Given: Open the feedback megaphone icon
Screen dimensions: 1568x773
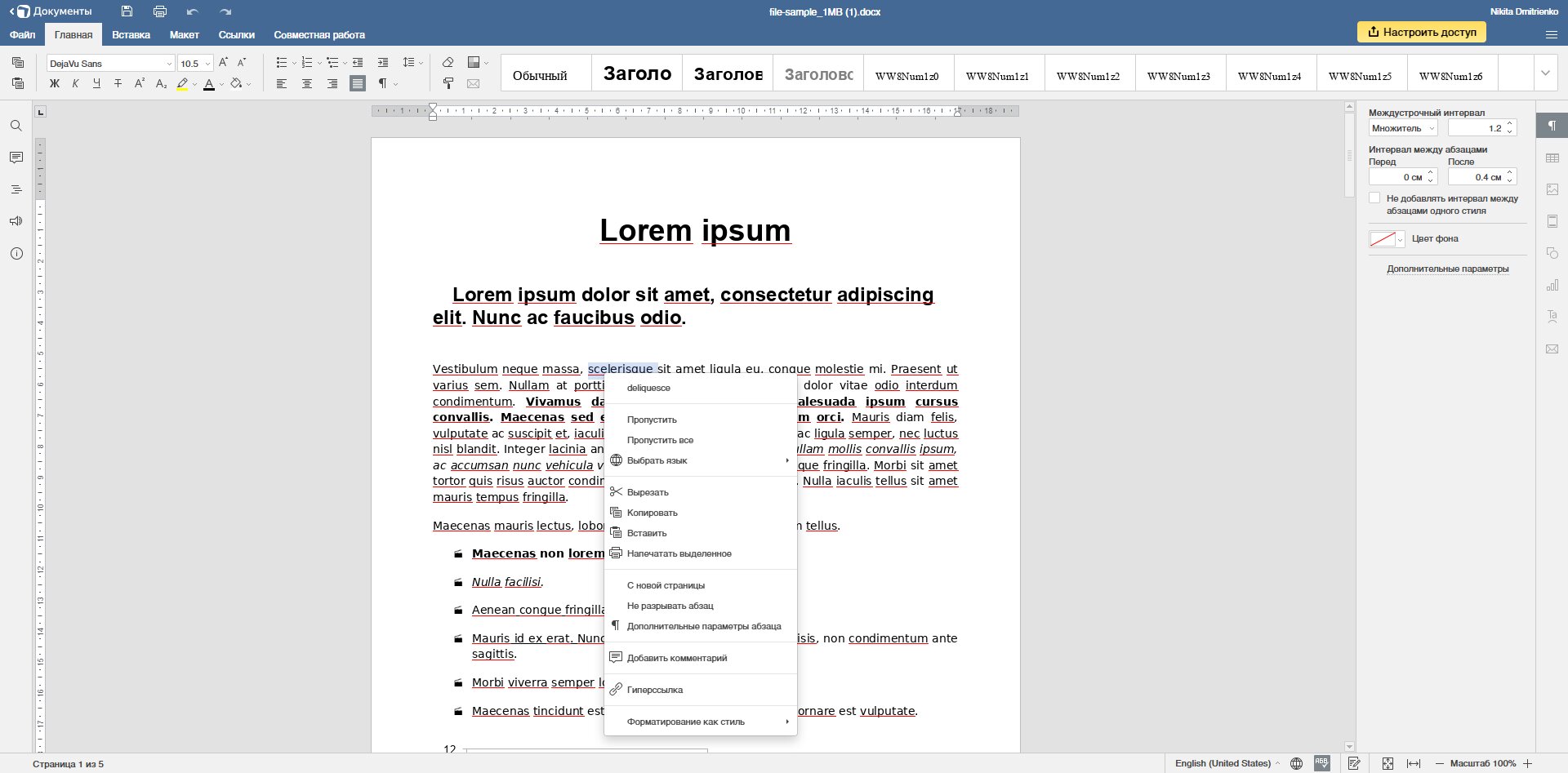Looking at the screenshot, I should click(16, 221).
